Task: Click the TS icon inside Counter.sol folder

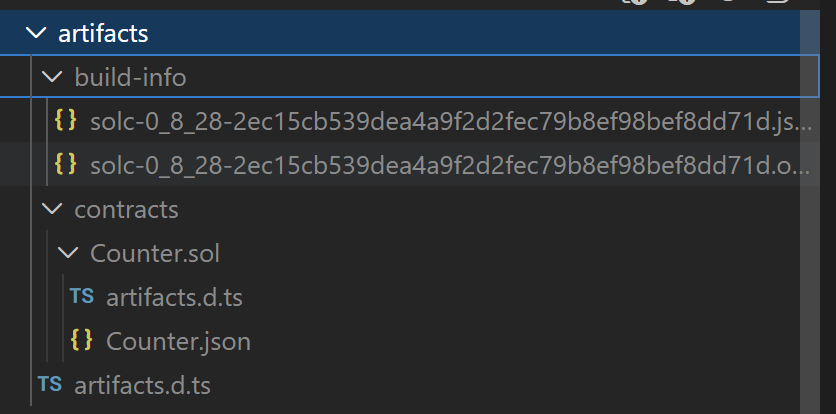Action: click(x=82, y=297)
